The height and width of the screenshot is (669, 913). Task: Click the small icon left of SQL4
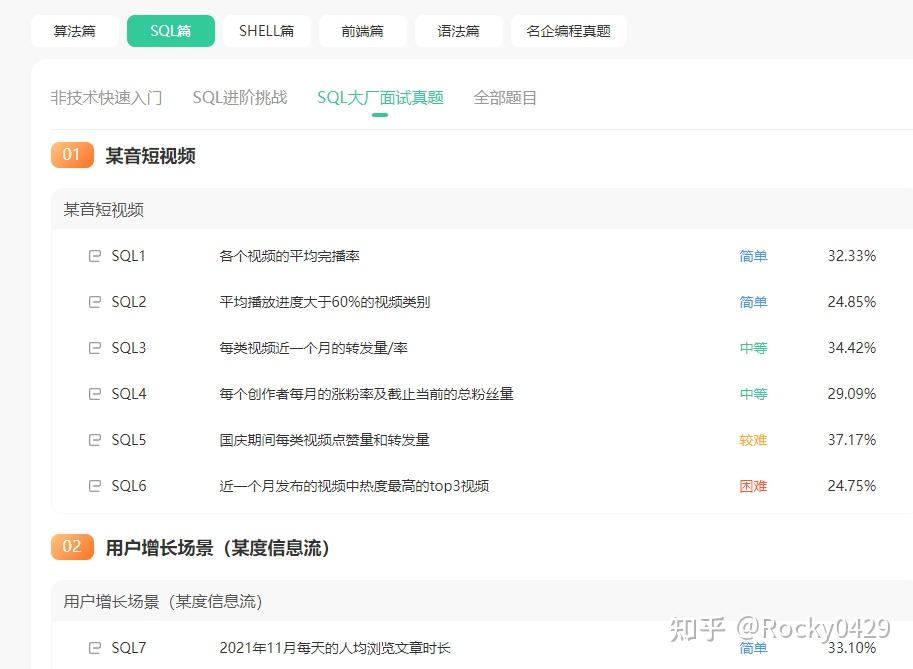tap(94, 394)
